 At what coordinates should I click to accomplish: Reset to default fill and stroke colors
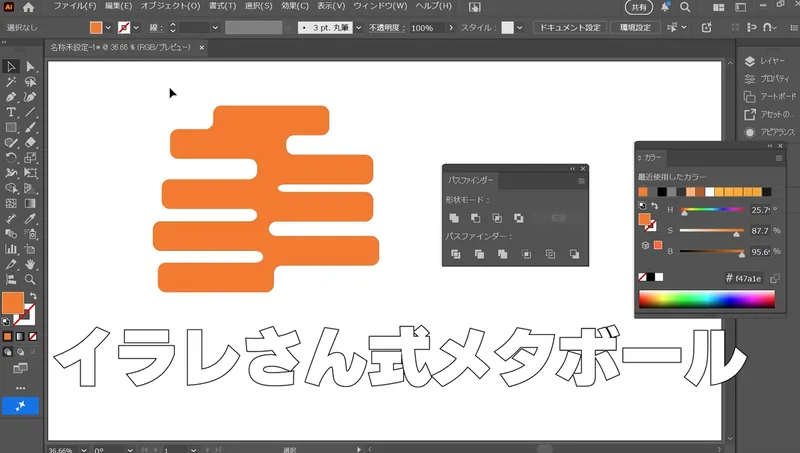tap(642, 206)
